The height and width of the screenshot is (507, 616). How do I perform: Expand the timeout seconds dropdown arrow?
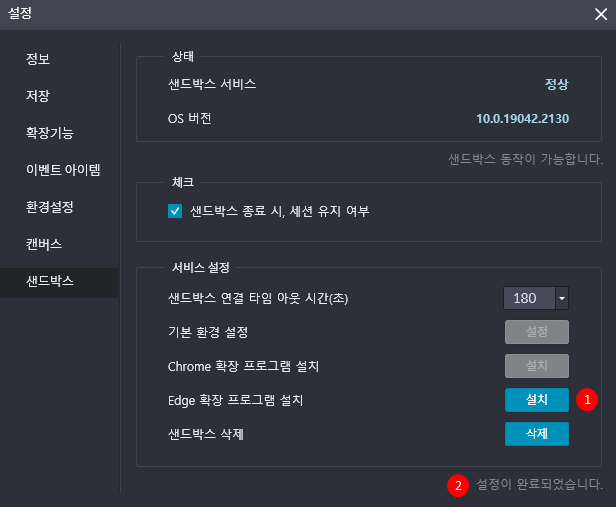562,298
